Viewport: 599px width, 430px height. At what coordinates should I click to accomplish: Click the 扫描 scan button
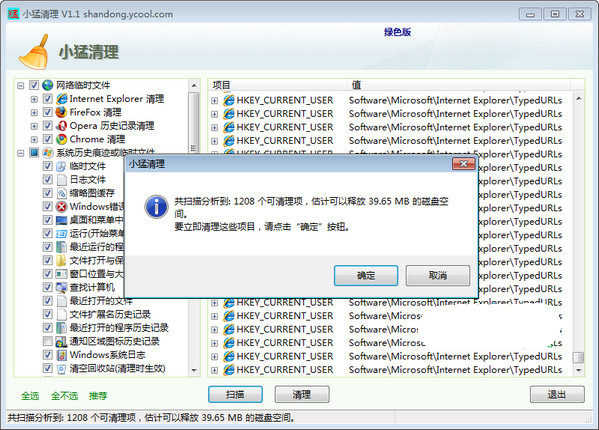(235, 394)
